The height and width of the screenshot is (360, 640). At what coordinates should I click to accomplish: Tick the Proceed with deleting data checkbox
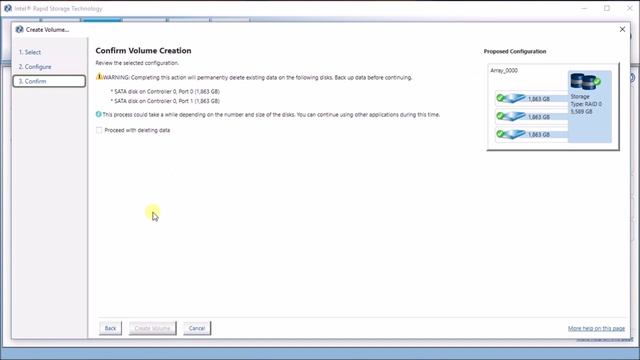(x=99, y=130)
